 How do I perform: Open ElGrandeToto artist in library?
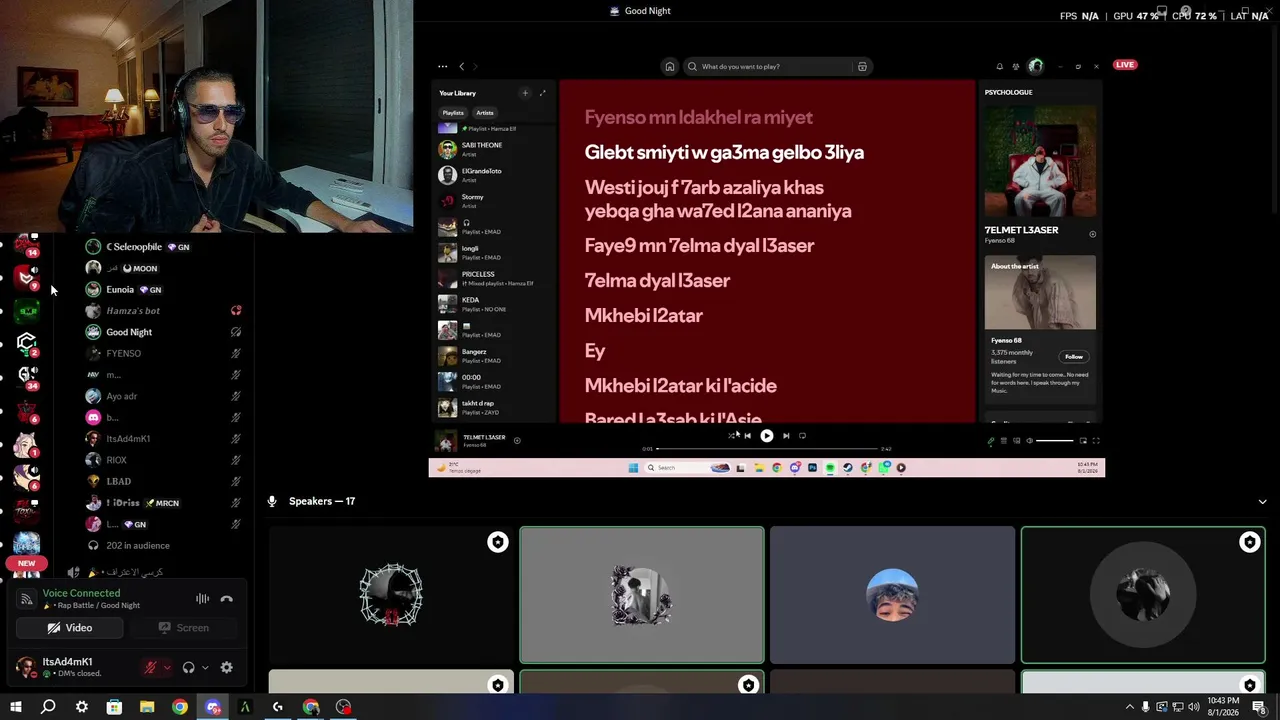point(495,175)
